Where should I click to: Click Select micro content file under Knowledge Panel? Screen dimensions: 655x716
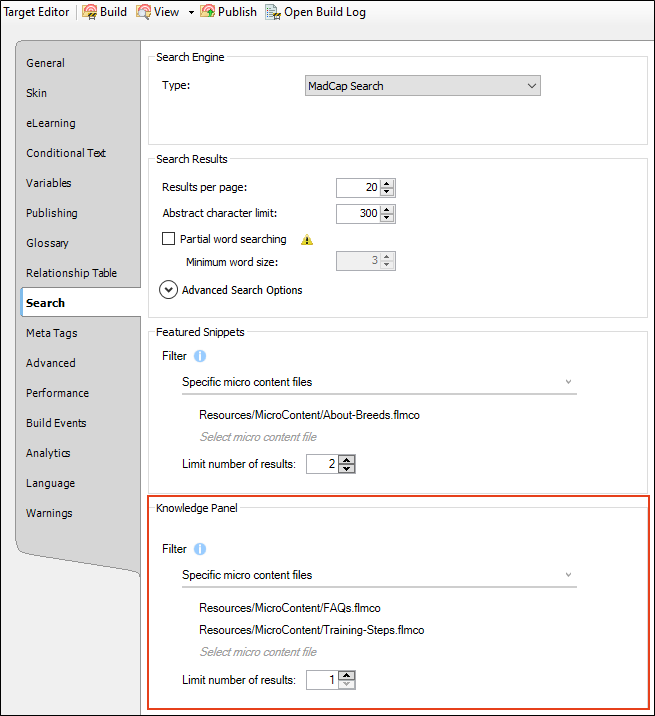(x=258, y=652)
